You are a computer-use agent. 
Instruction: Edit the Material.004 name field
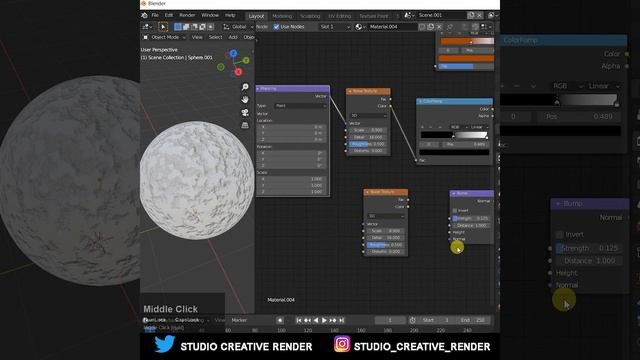click(x=392, y=27)
